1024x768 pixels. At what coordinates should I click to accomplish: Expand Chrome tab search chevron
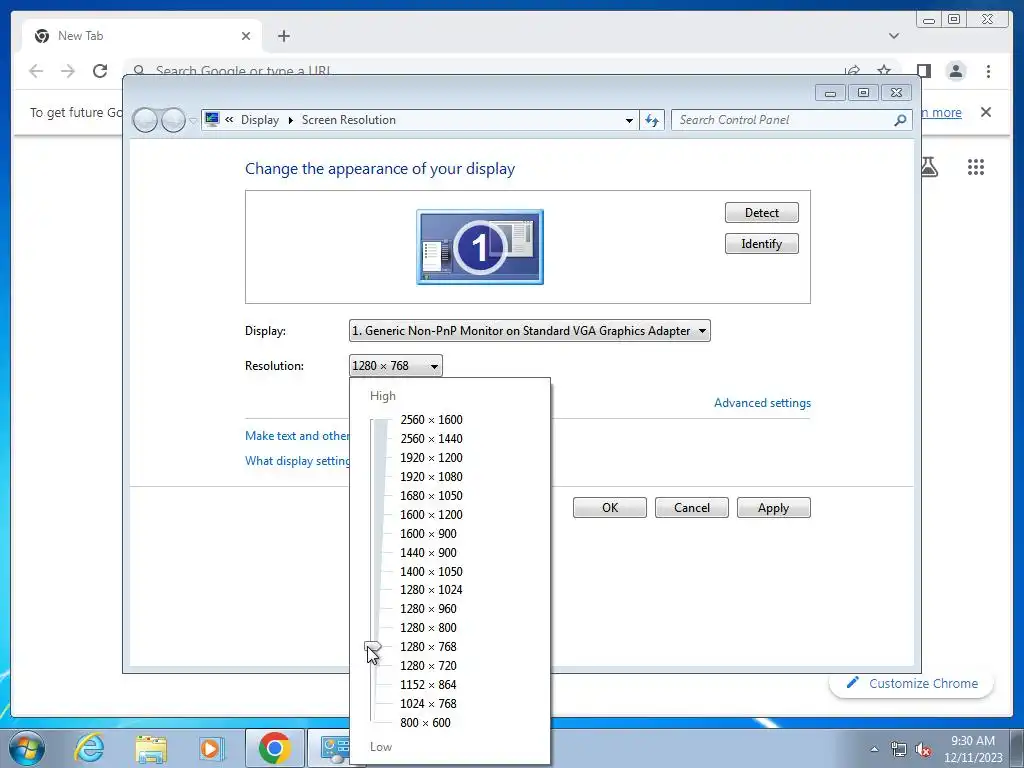pyautogui.click(x=894, y=36)
